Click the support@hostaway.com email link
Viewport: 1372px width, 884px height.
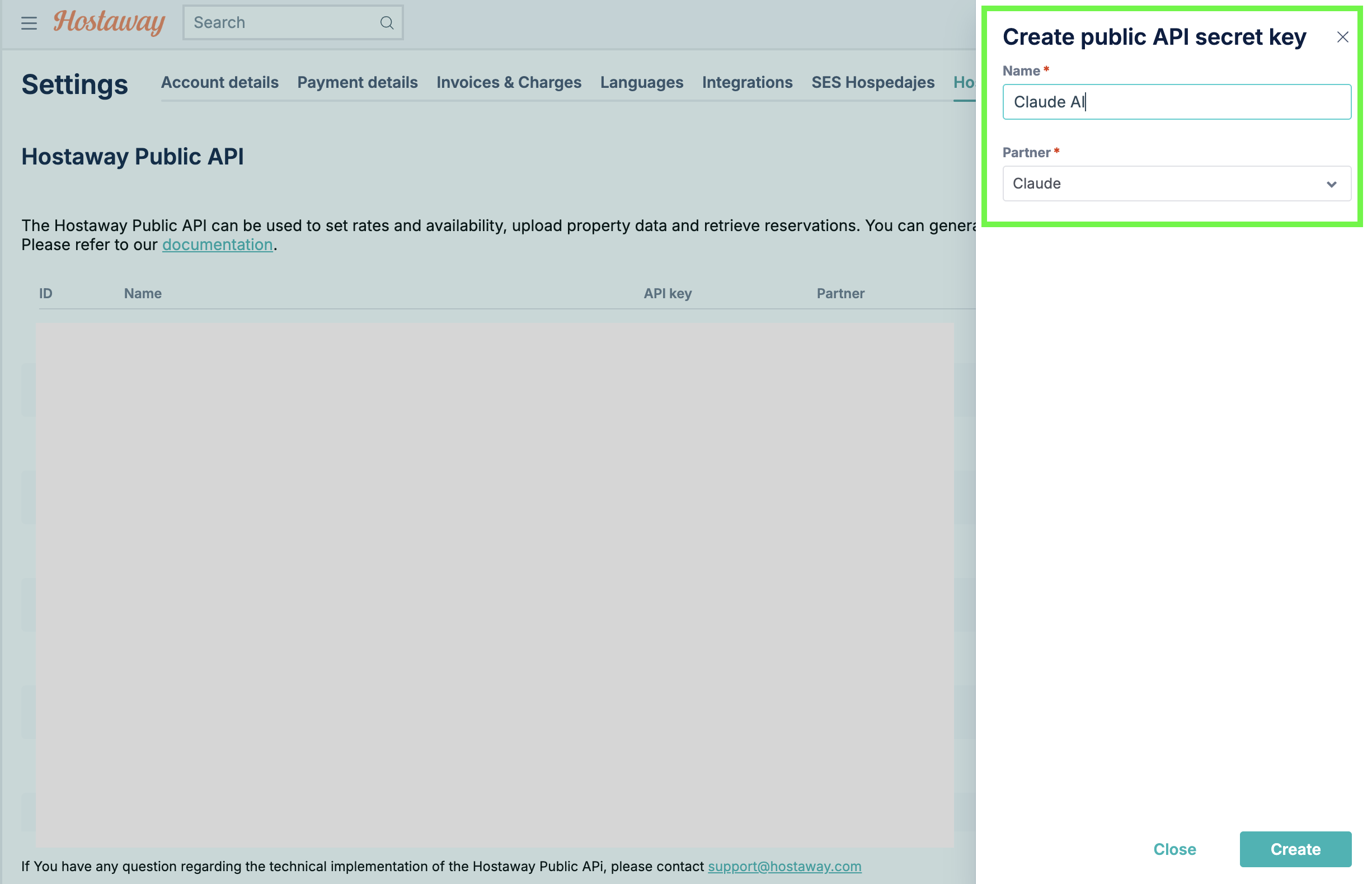[784, 866]
